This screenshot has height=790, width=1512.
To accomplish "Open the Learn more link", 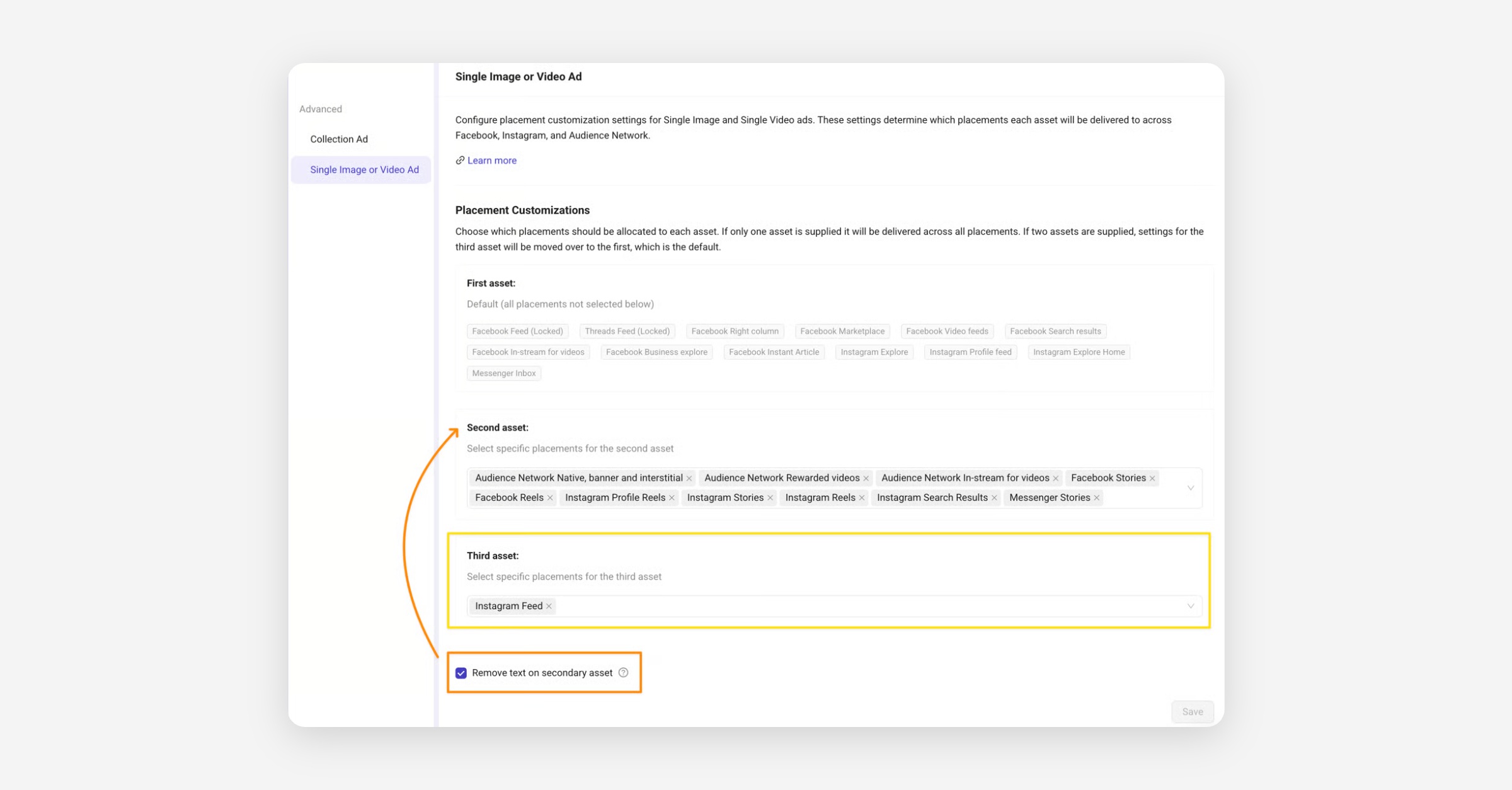I will [x=491, y=161].
